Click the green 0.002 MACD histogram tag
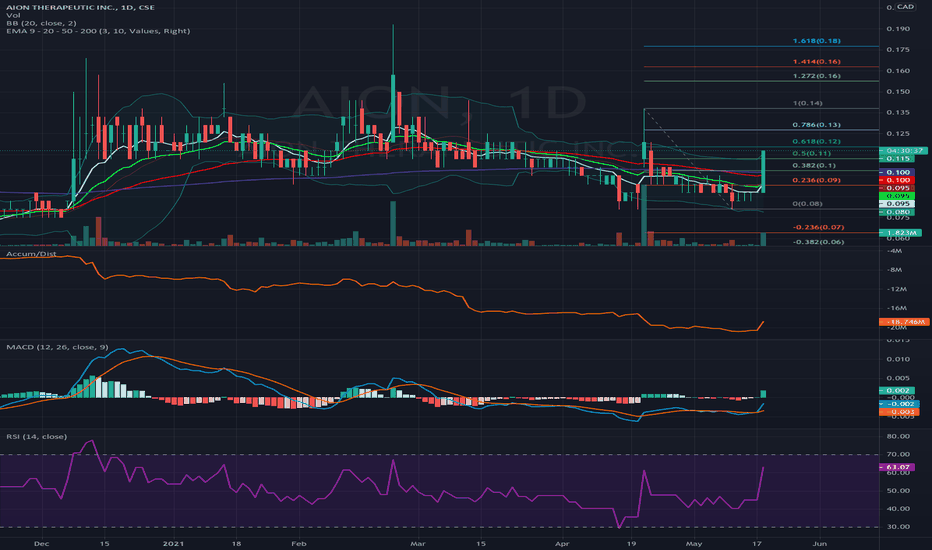Viewport: 932px width, 550px height. pyautogui.click(x=898, y=391)
